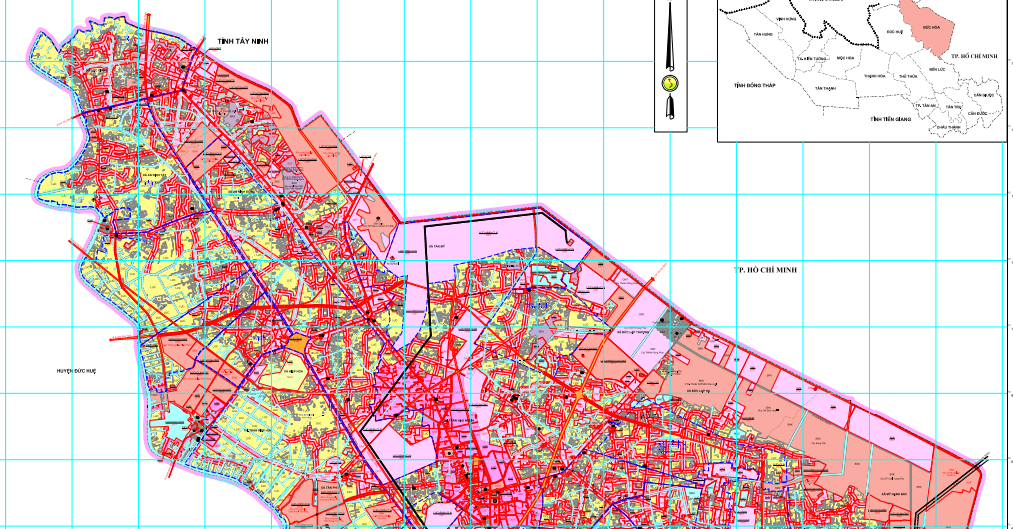Click the 'THẠNH HÓA' district label
The width and height of the screenshot is (1013, 529).
[875, 76]
